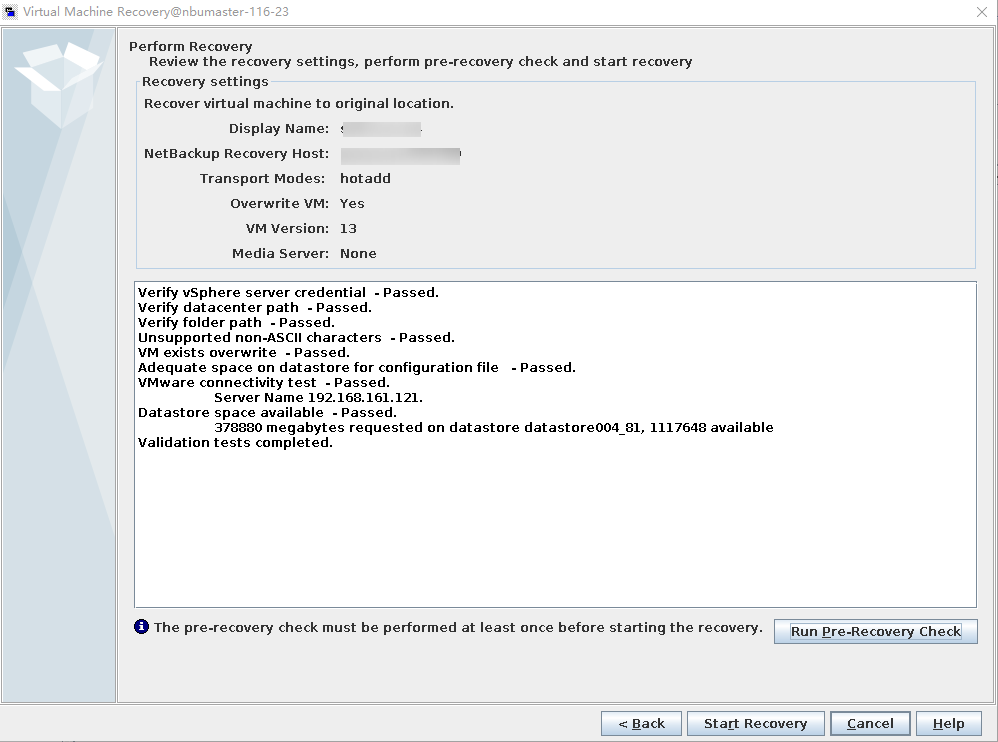Click the datastore004_81 megabytes requested line
998x742 pixels.
tap(493, 427)
